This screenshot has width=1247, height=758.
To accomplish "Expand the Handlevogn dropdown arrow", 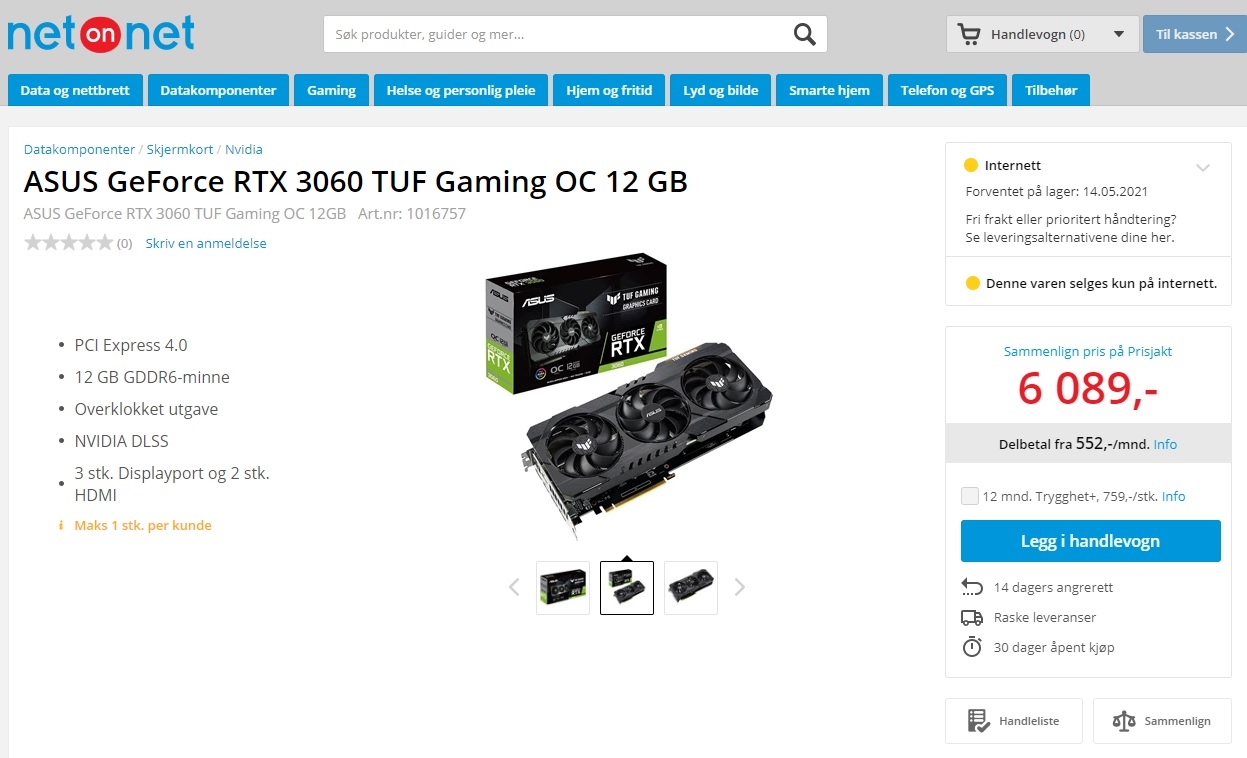I will [1118, 35].
